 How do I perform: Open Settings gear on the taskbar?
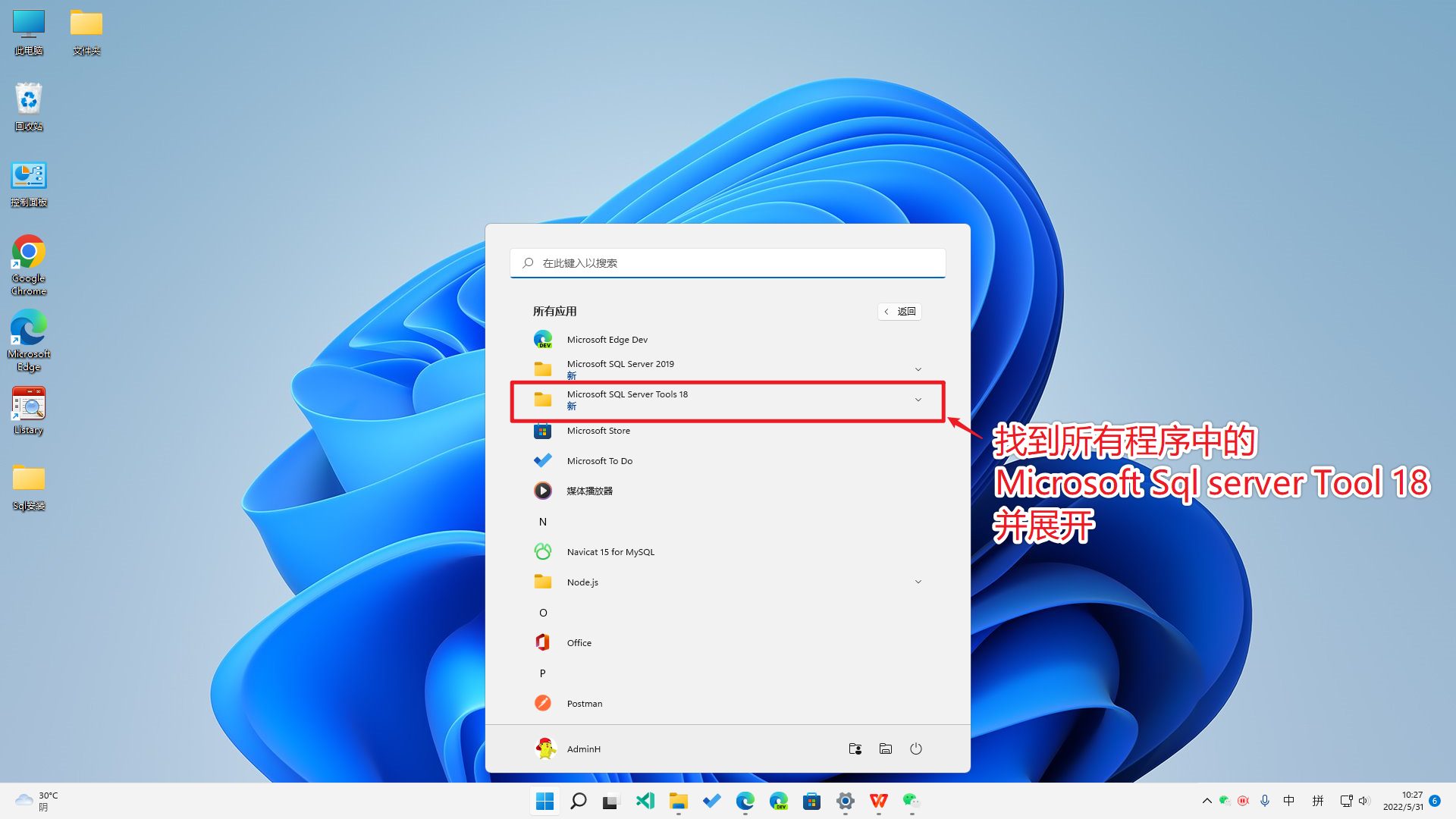pos(846,801)
